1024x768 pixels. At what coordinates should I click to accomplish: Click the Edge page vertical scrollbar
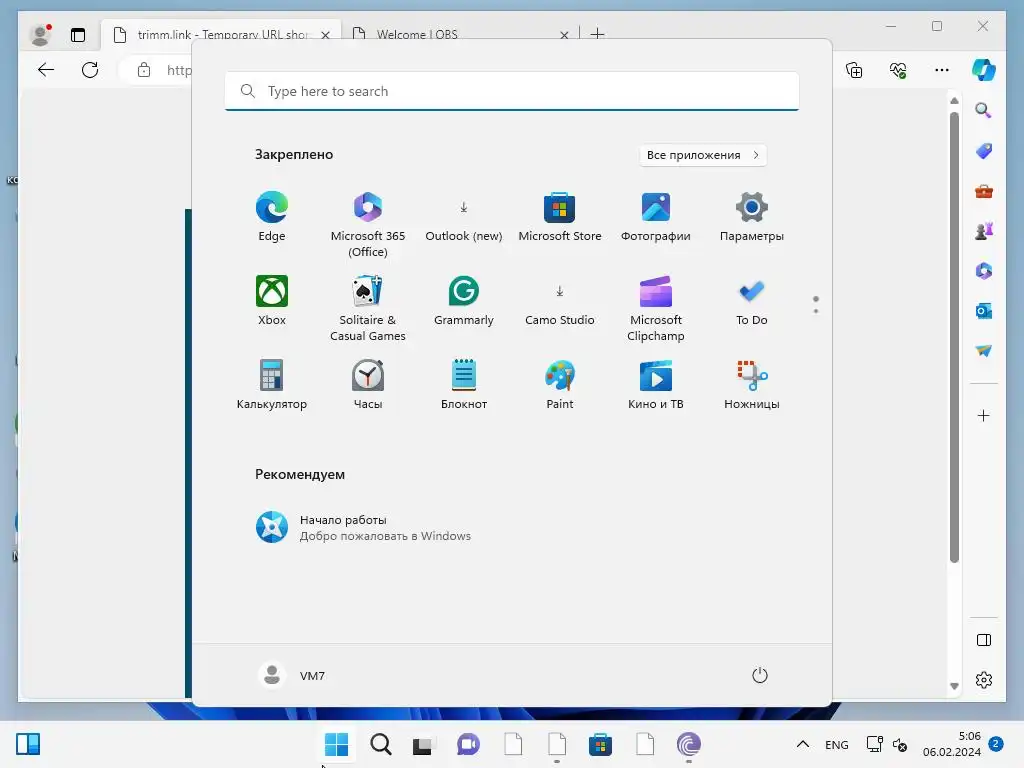(x=954, y=338)
